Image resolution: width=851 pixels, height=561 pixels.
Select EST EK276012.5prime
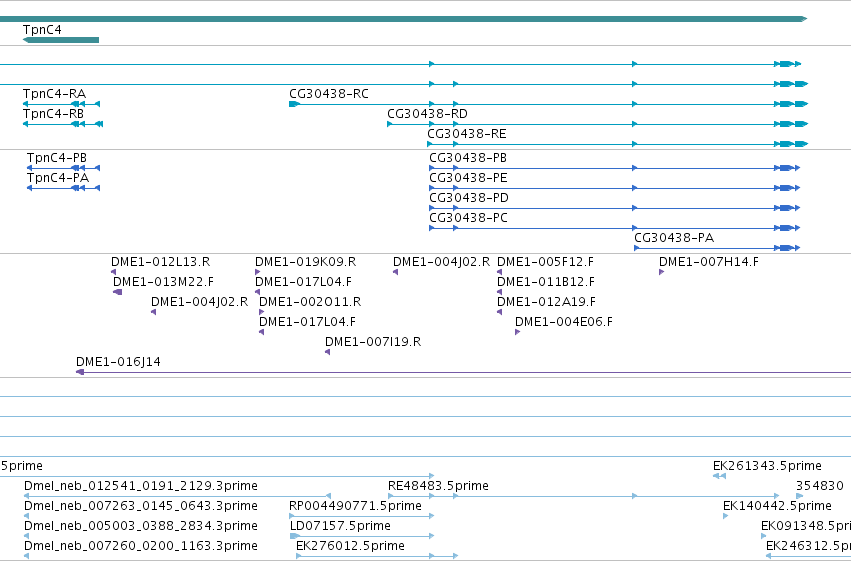(350, 546)
